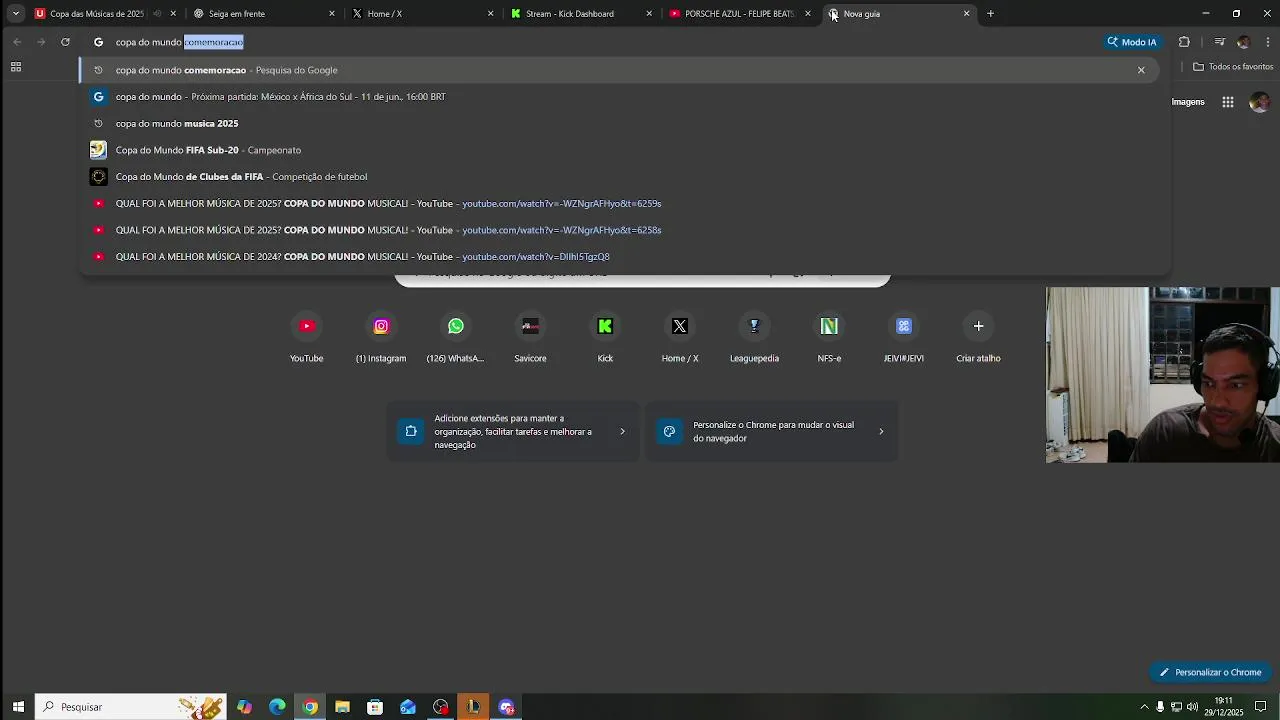Image resolution: width=1280 pixels, height=720 pixels.
Task: Close the Nova guia tab
Action: point(966,14)
